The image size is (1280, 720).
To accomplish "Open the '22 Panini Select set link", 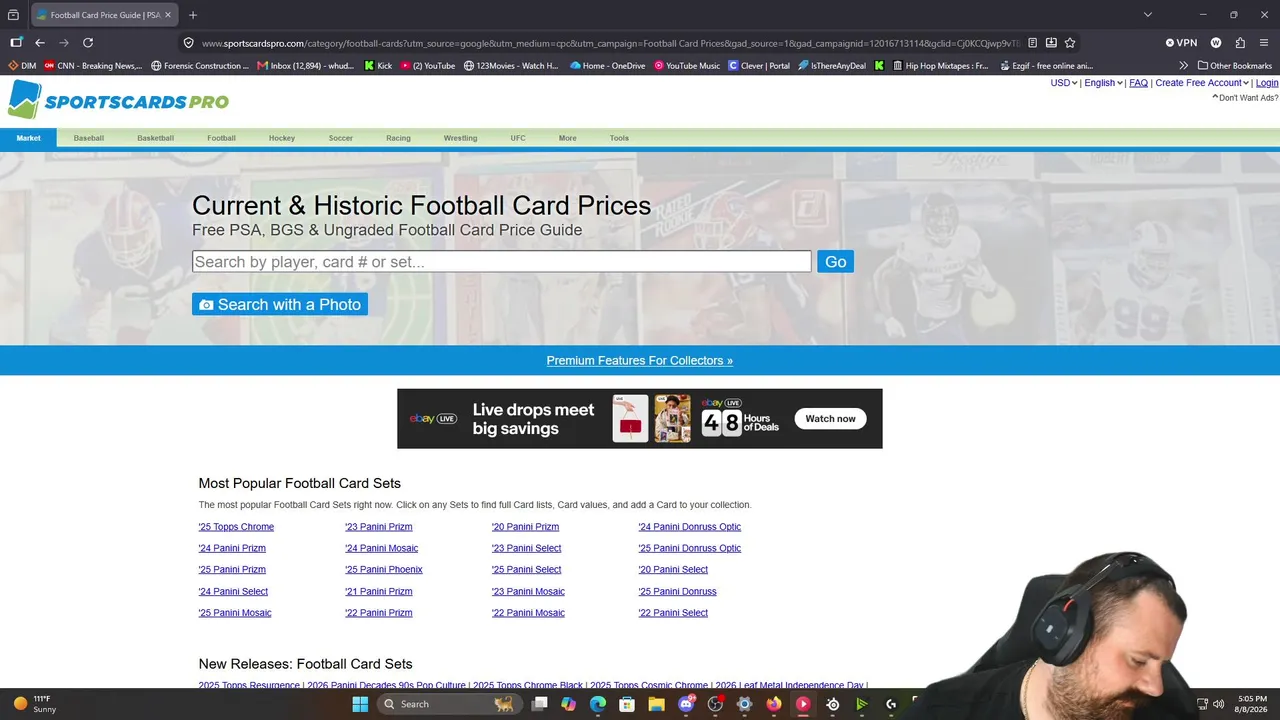I will 673,613.
